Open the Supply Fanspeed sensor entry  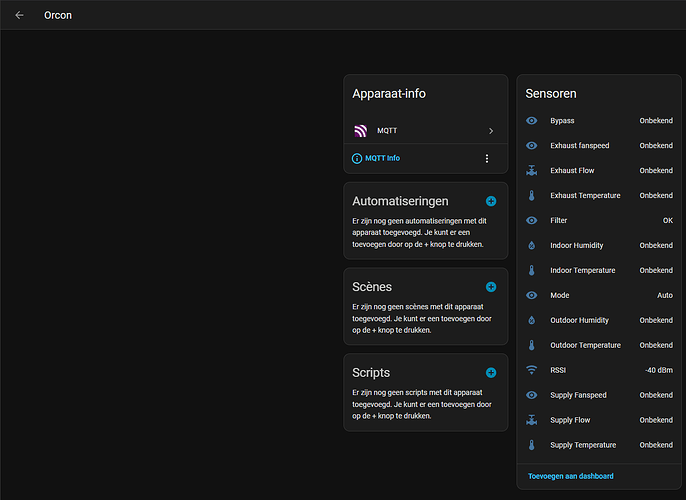[600, 395]
